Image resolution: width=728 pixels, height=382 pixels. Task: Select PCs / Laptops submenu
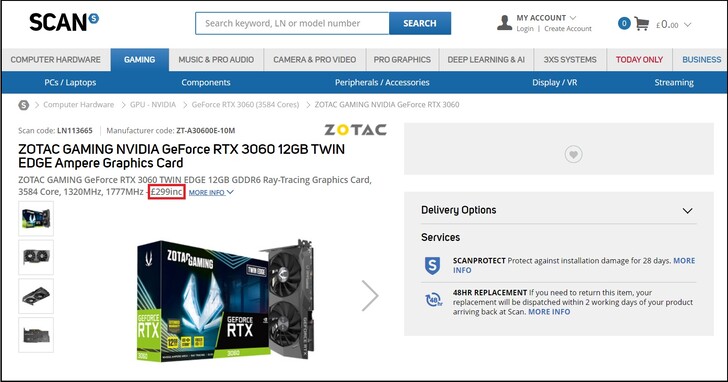point(70,83)
